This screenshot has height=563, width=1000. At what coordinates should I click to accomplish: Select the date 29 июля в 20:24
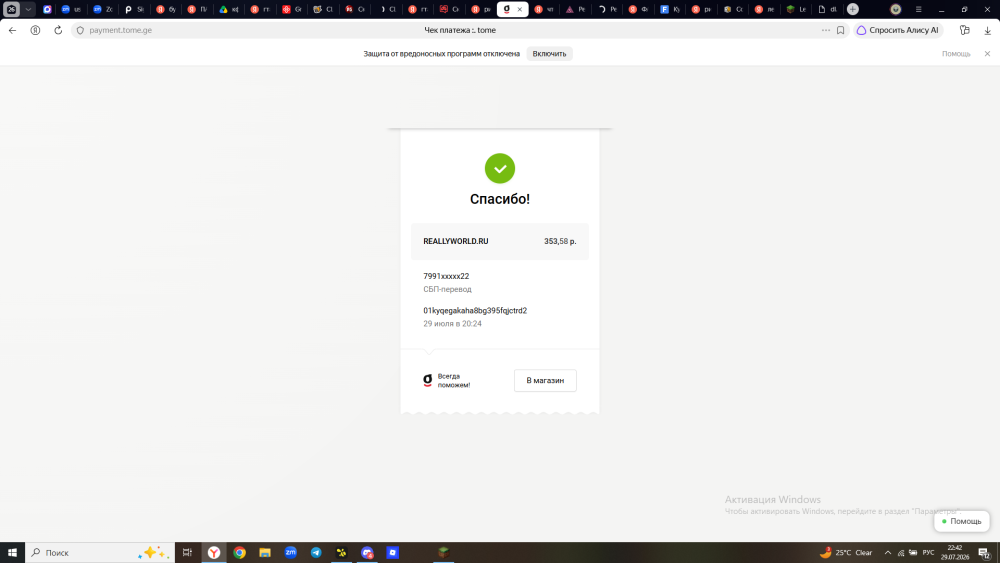(x=452, y=323)
